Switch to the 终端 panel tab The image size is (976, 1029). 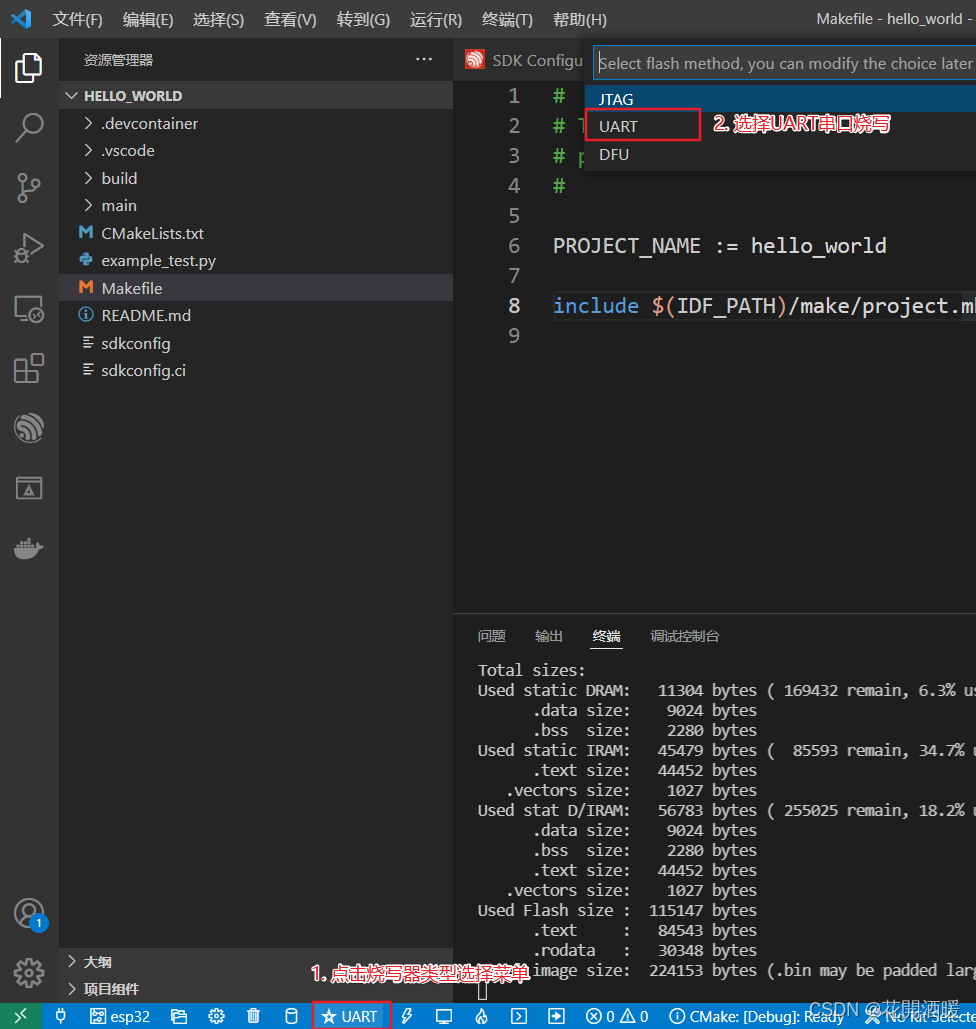(606, 636)
